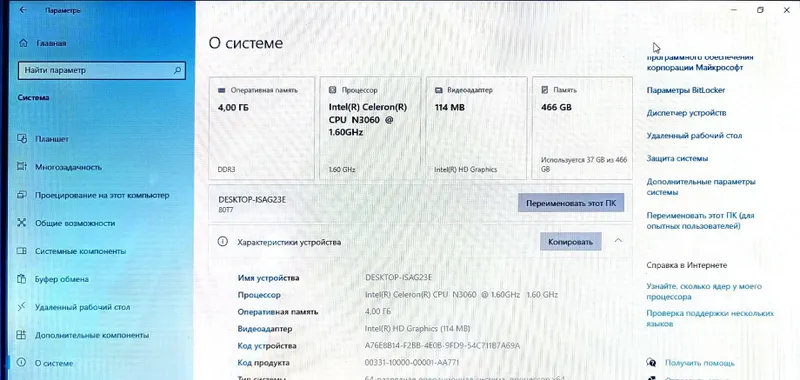Viewport: 800px width, 380px height.
Task: Open Дополнительные параметры системы link
Action: [701, 187]
